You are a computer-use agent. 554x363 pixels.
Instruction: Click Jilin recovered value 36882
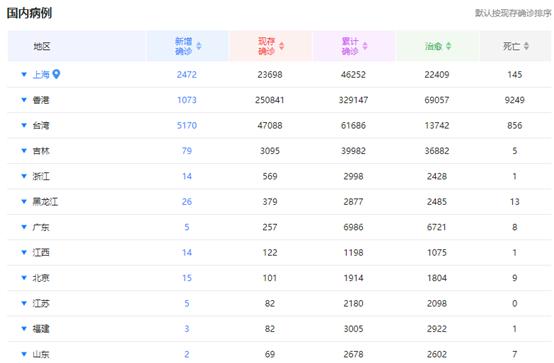(x=437, y=151)
